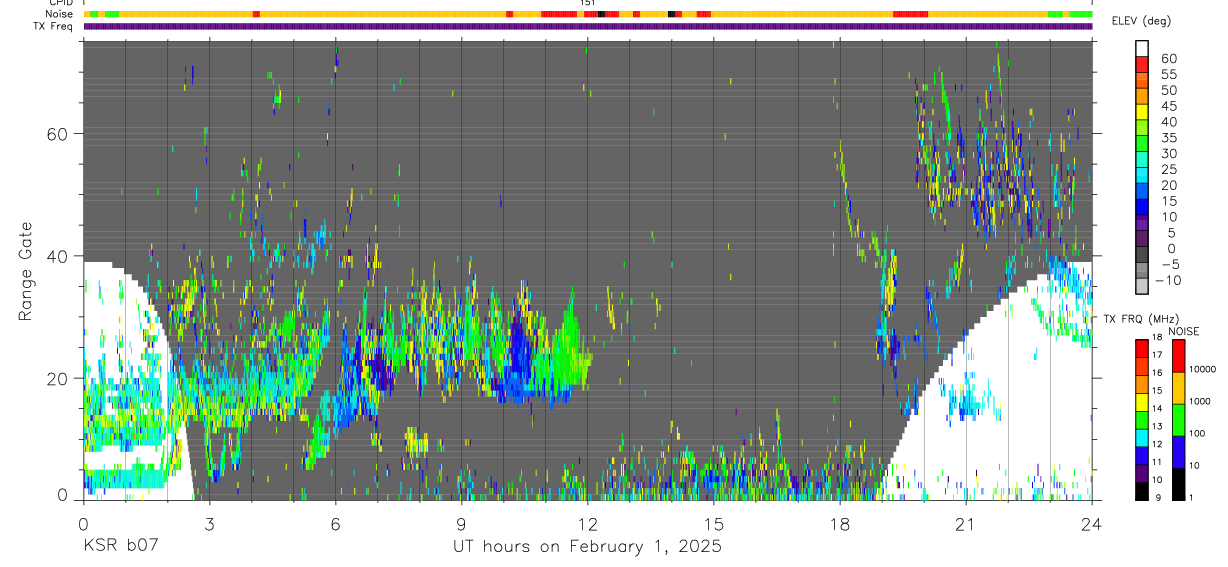Click the red 10000 noise legend swatch
This screenshot has width=1228, height=567.
[x=1178, y=357]
